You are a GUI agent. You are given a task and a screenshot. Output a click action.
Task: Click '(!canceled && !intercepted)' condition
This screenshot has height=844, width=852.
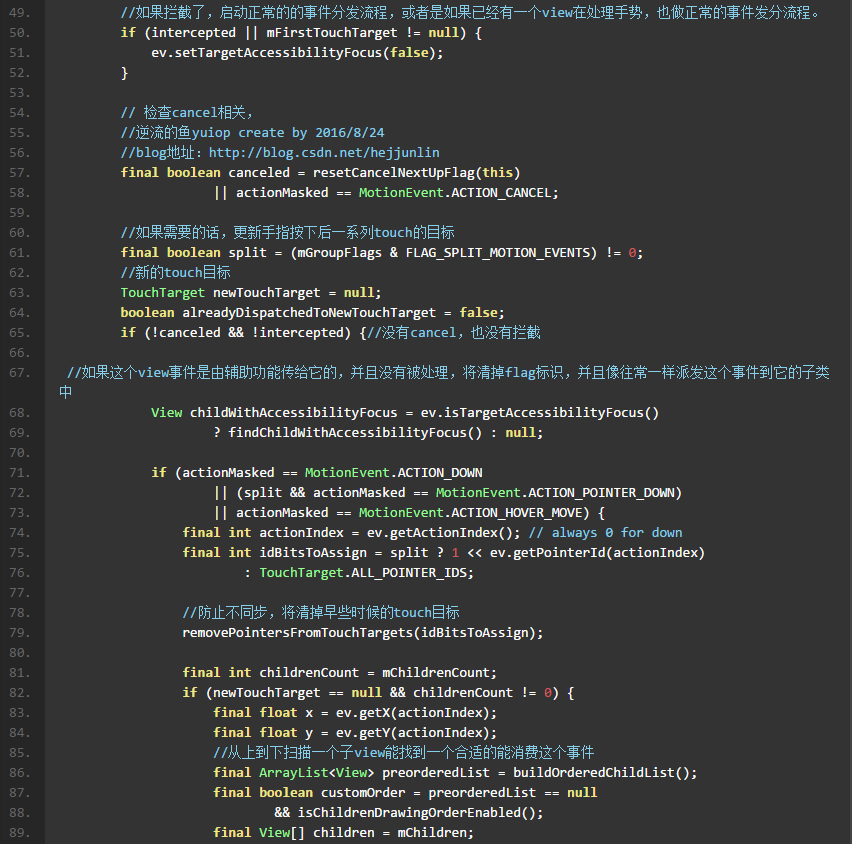[247, 333]
